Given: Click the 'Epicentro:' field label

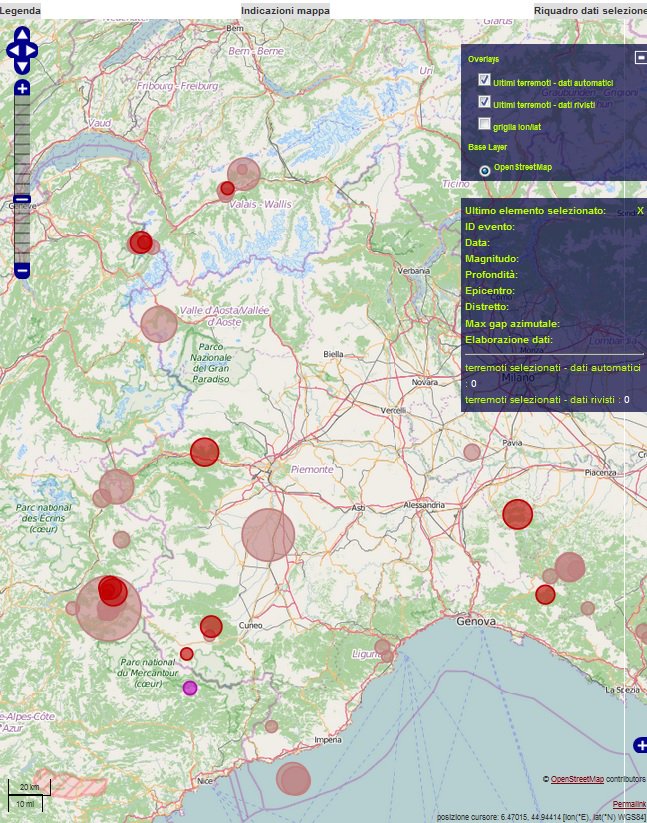Looking at the screenshot, I should click(490, 290).
